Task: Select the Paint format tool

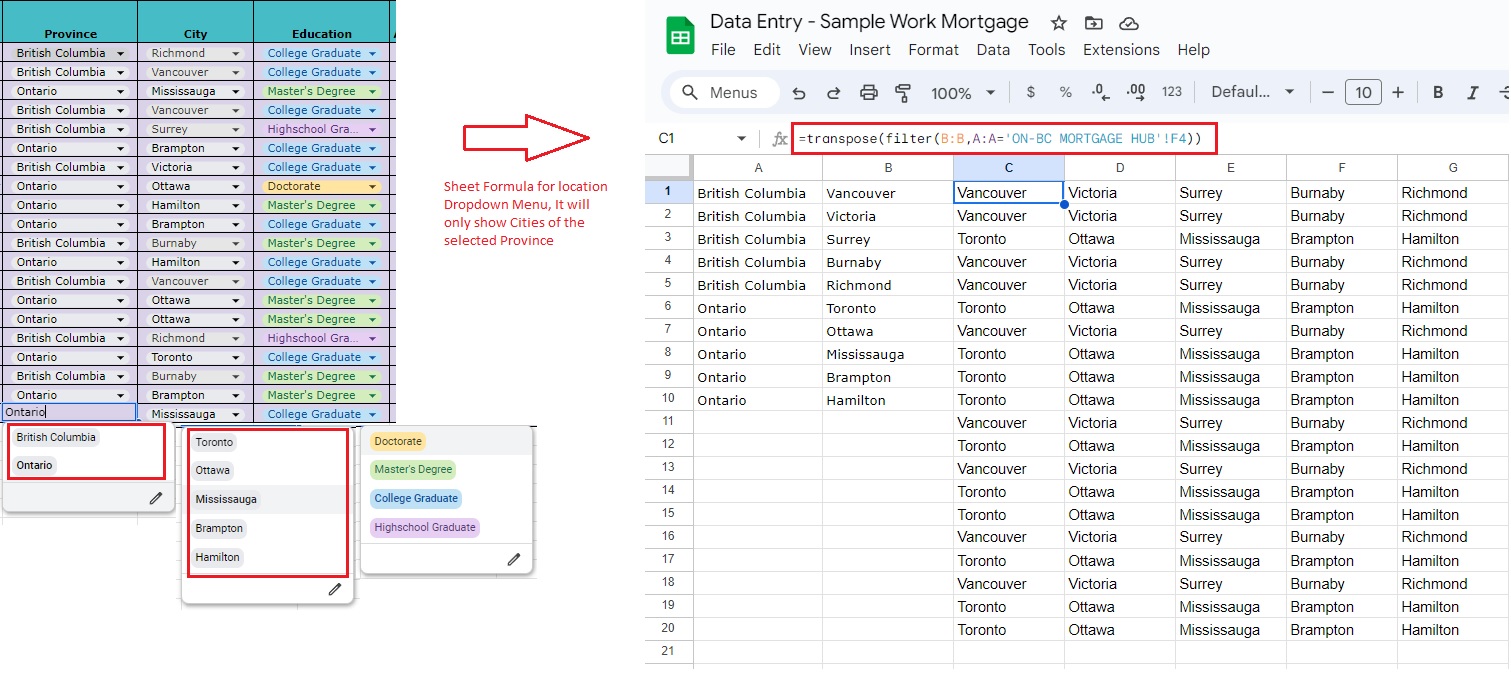Action: coord(903,93)
